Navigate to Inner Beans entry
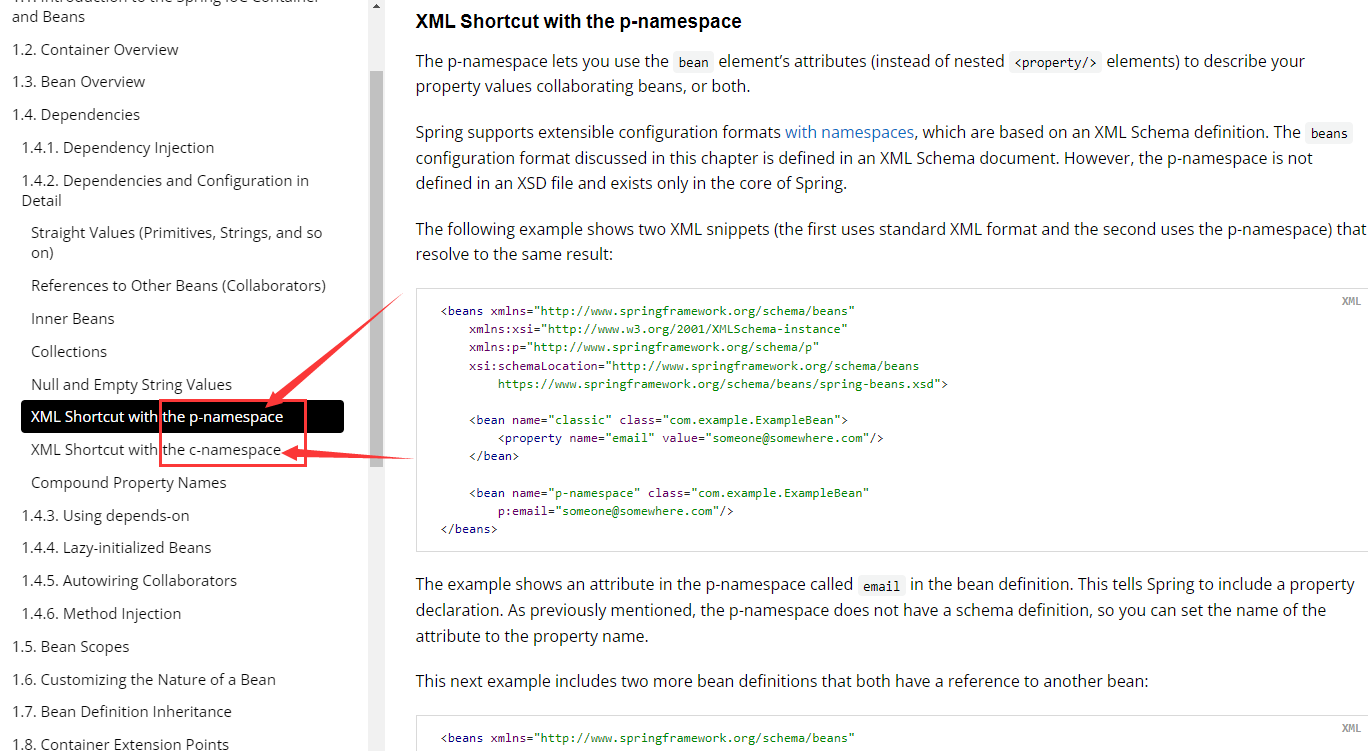 pyautogui.click(x=73, y=319)
